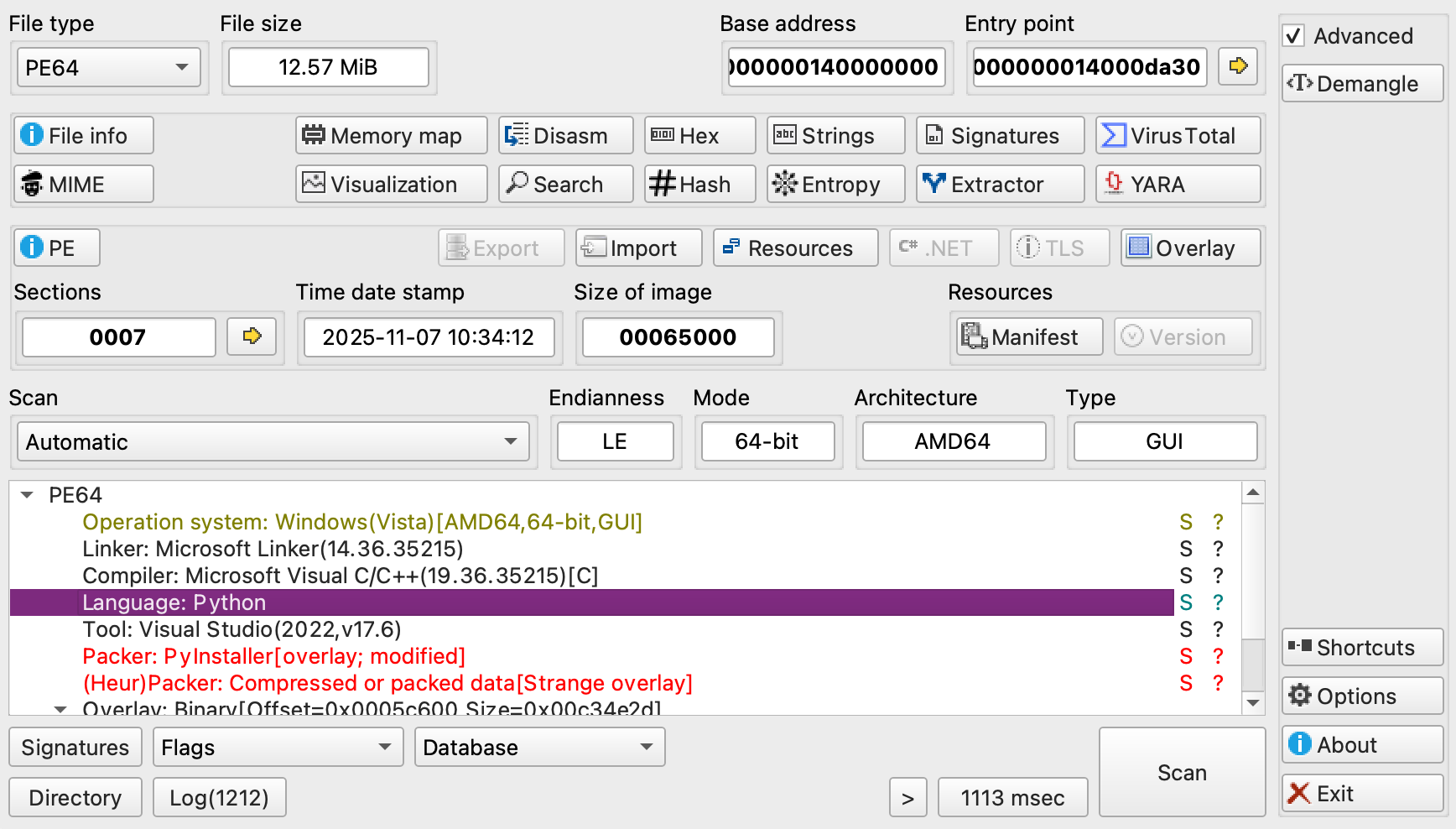This screenshot has height=829, width=1456.
Task: Collapse the PE64 tree node
Action: coord(28,495)
